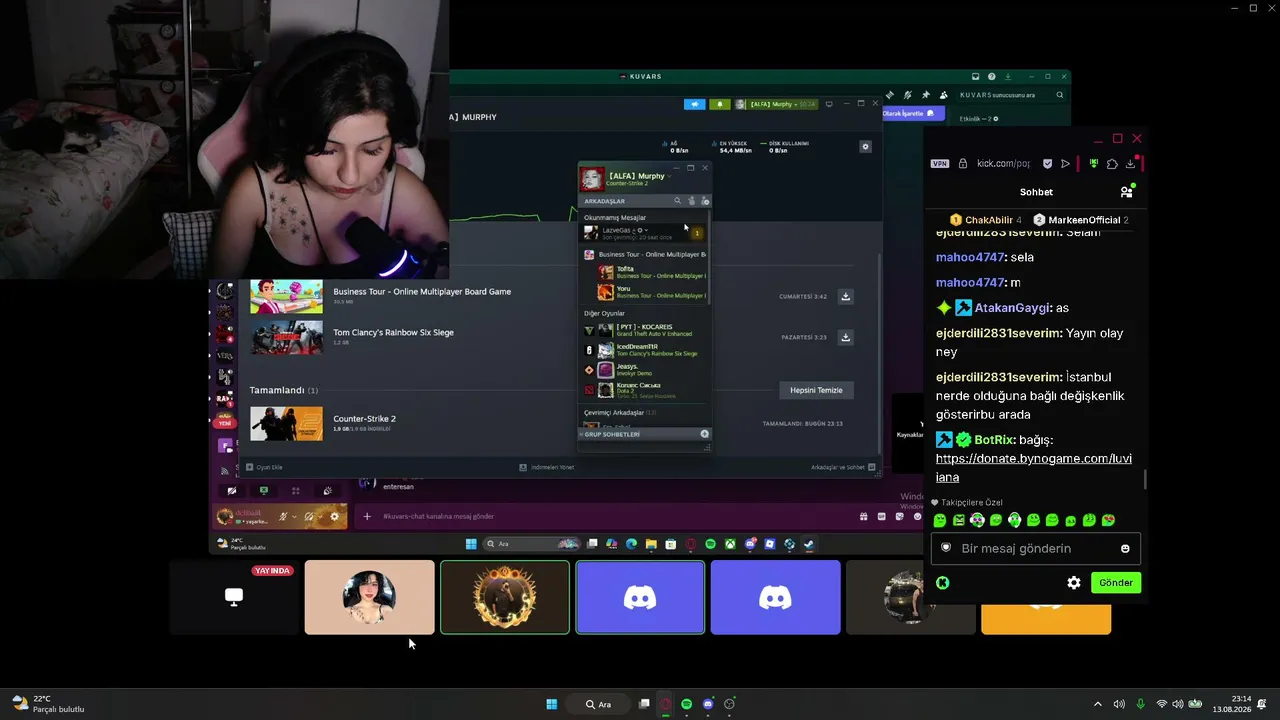Screen dimensions: 1280x720
Task: Open Discord from the bottom Windows taskbar
Action: (708, 704)
